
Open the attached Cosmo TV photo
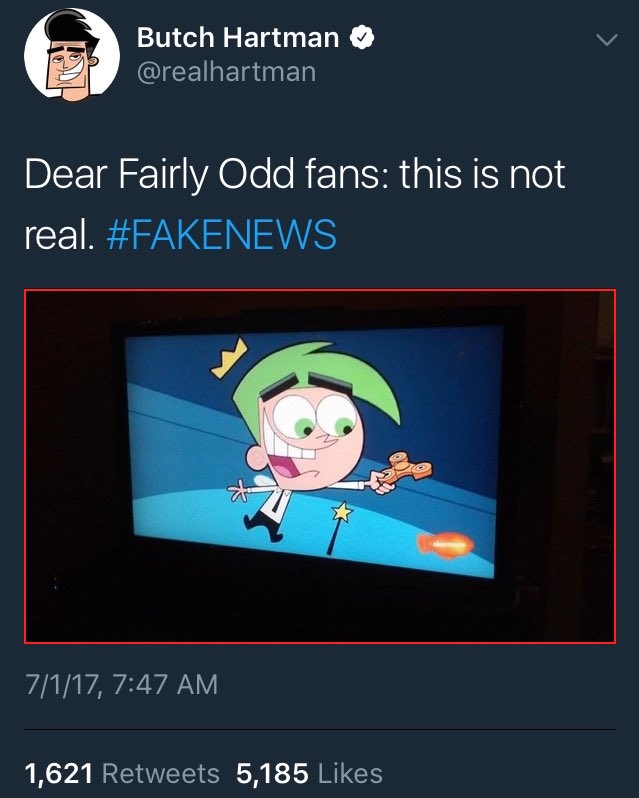[320, 466]
